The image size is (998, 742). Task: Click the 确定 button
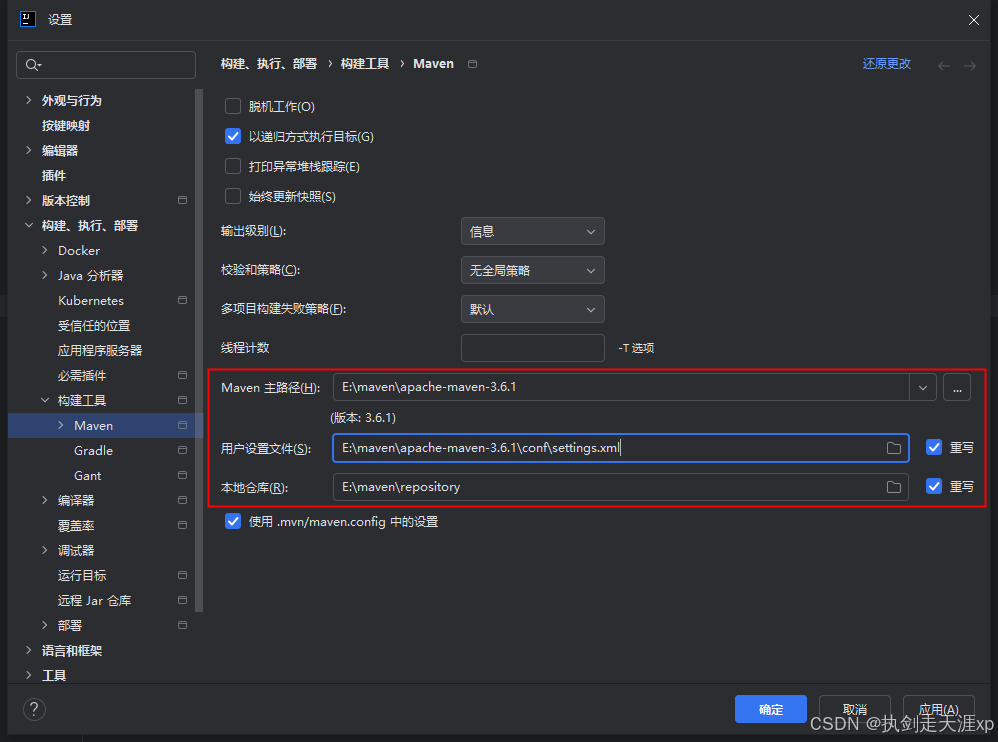pos(770,709)
